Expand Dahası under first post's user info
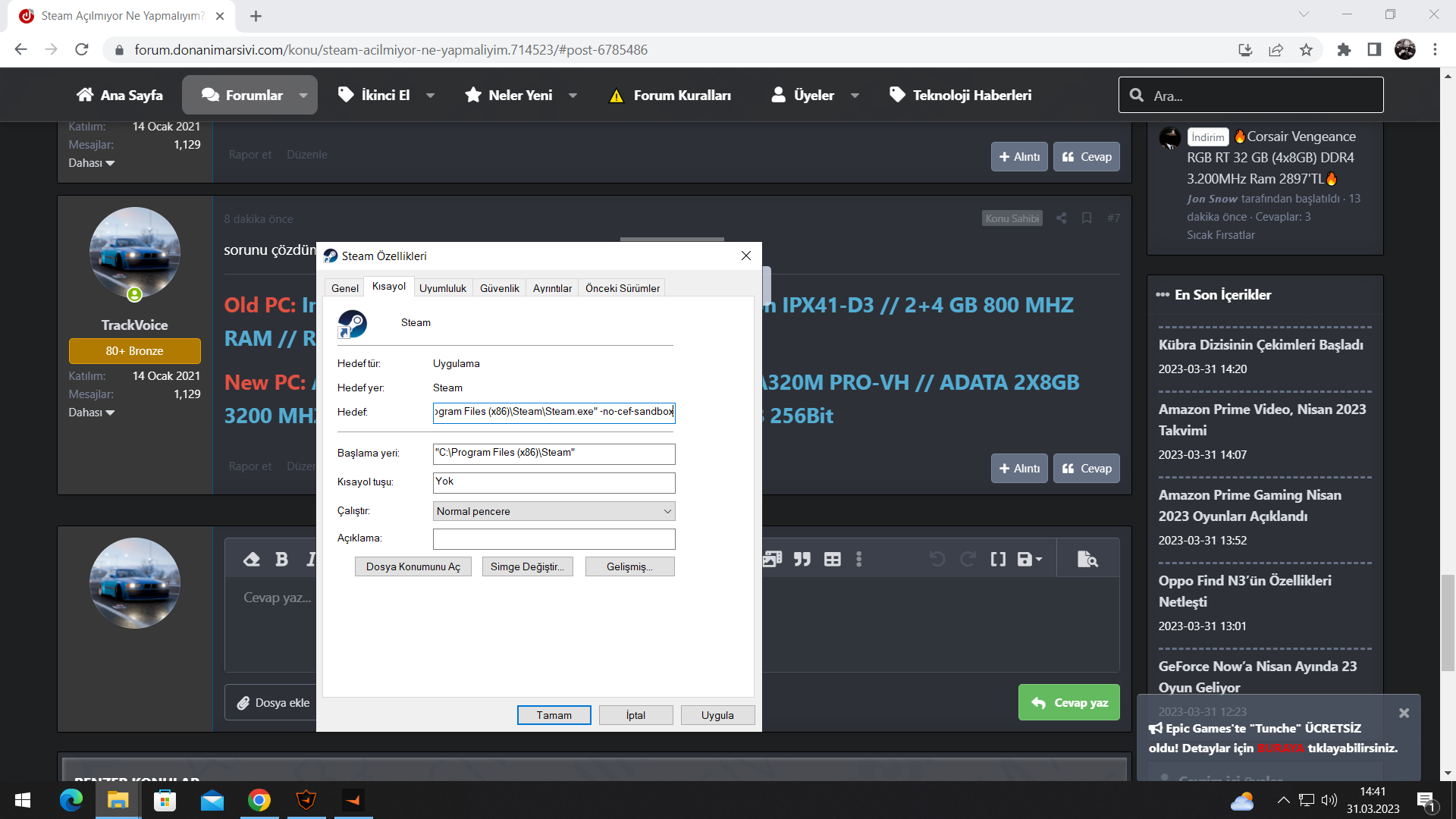 tap(91, 163)
